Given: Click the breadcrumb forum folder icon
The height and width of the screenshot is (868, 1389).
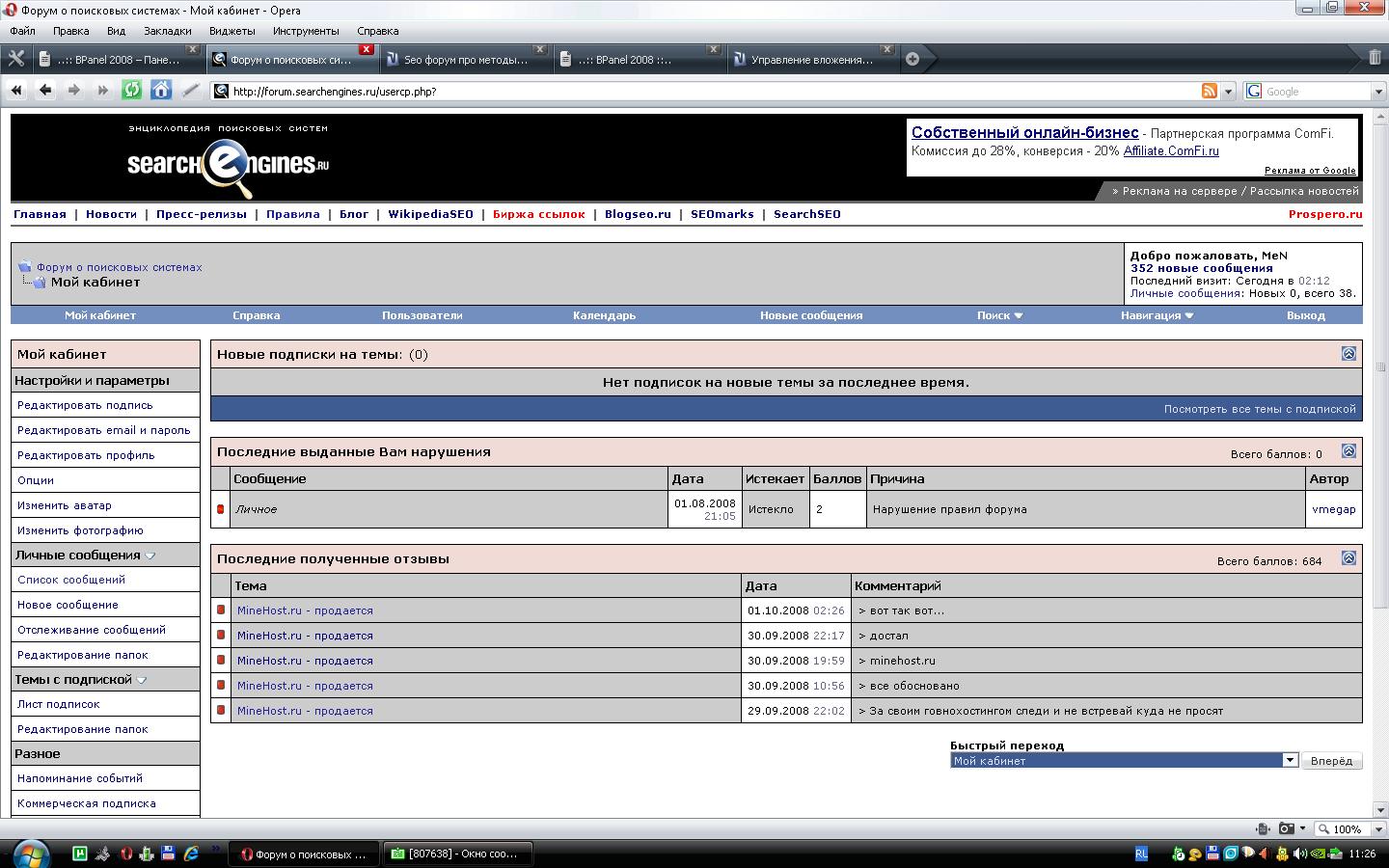Looking at the screenshot, I should [x=26, y=267].
